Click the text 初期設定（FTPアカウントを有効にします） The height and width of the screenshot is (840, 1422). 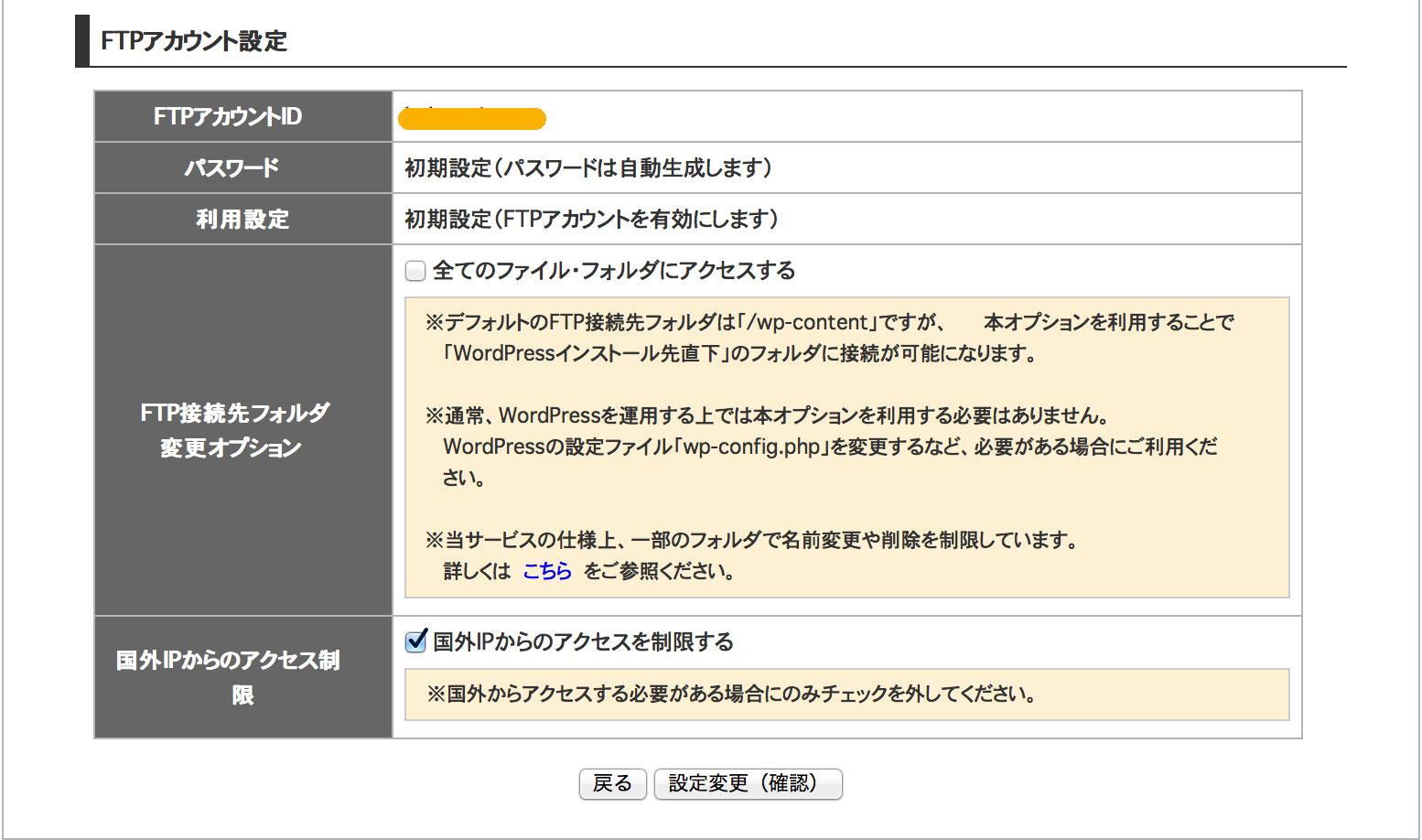click(591, 220)
